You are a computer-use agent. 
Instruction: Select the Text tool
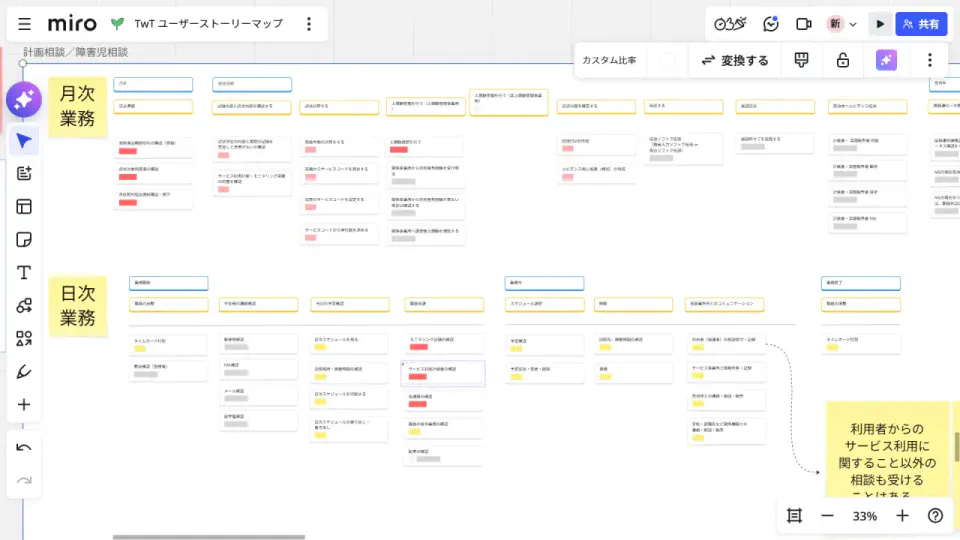[24, 272]
